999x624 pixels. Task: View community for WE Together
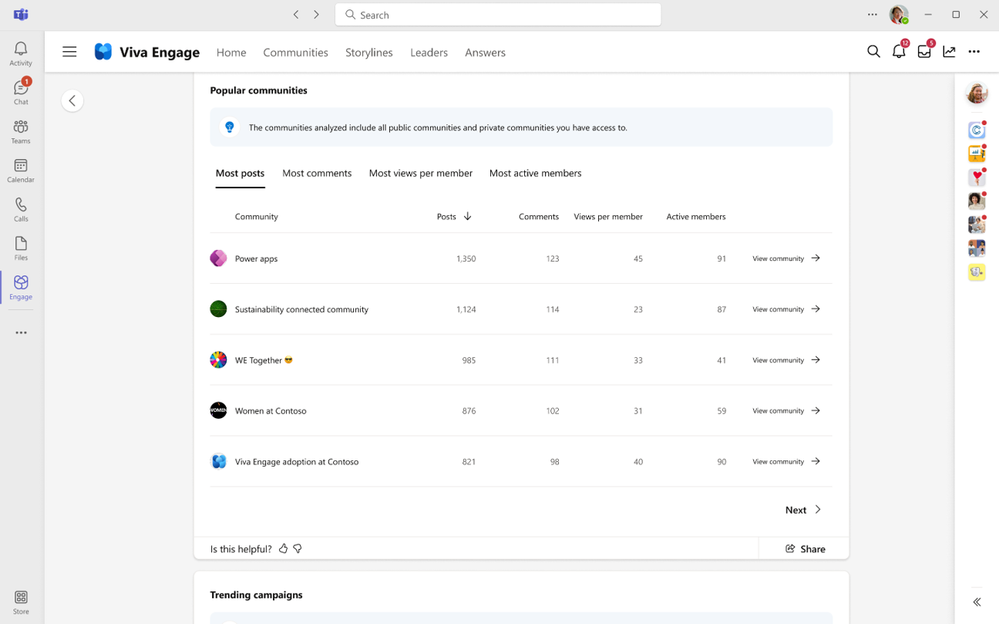point(786,360)
